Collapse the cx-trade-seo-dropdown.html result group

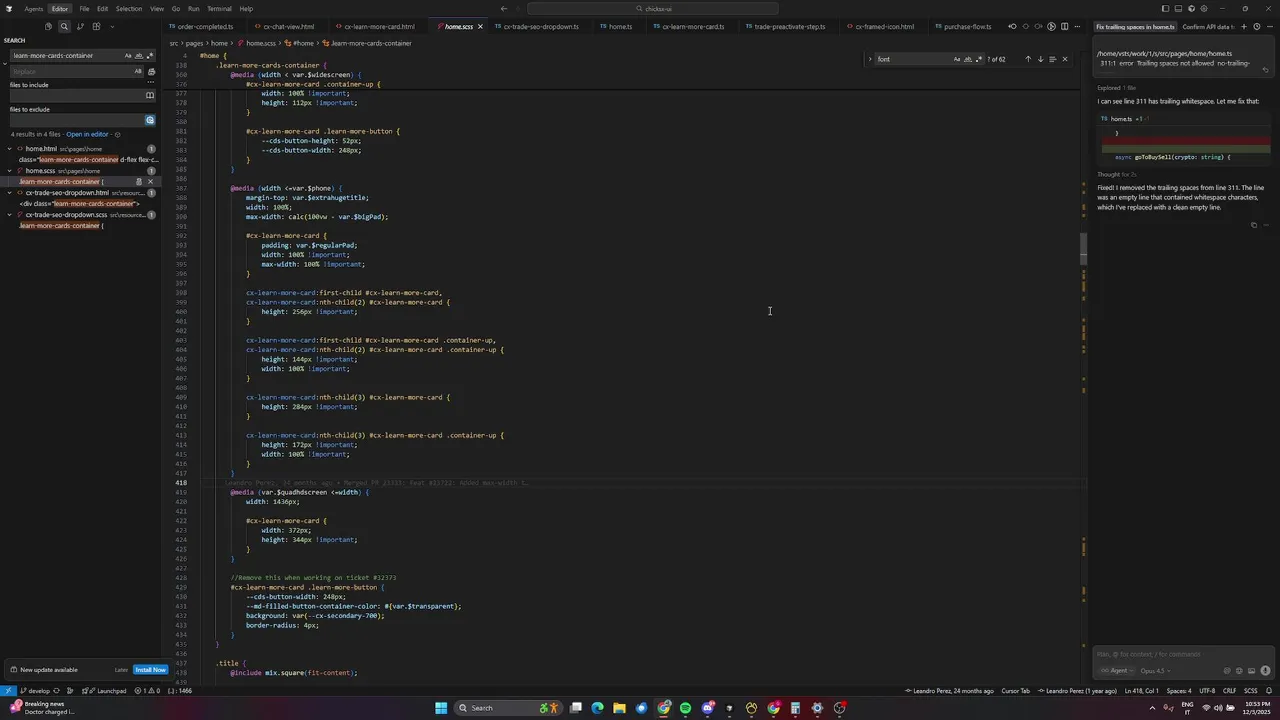9,193
